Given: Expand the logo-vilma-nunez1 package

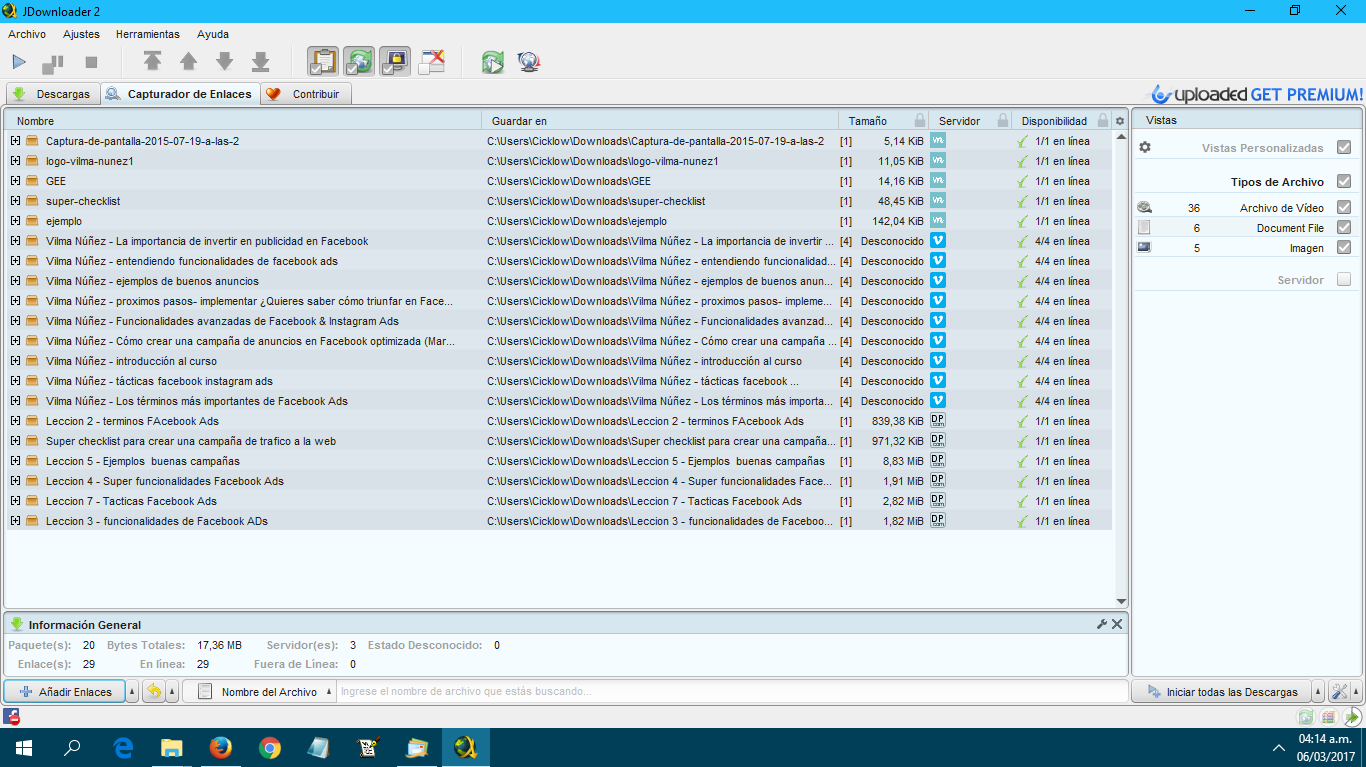Looking at the screenshot, I should (x=15, y=161).
